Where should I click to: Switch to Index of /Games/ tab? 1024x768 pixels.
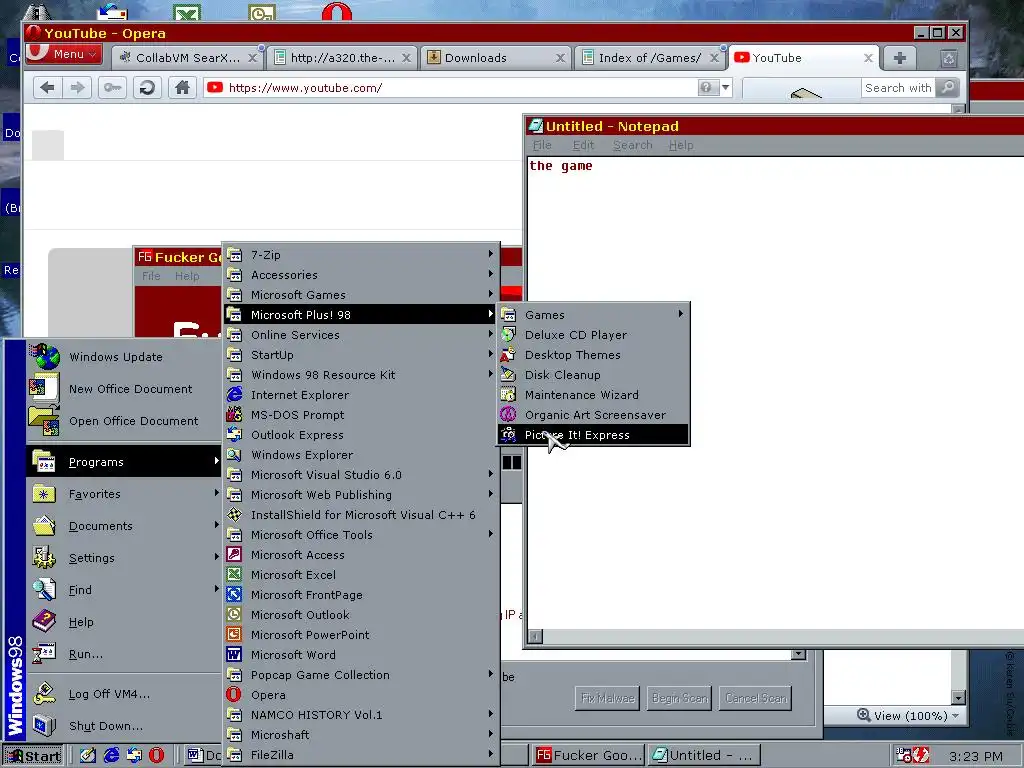click(x=649, y=58)
